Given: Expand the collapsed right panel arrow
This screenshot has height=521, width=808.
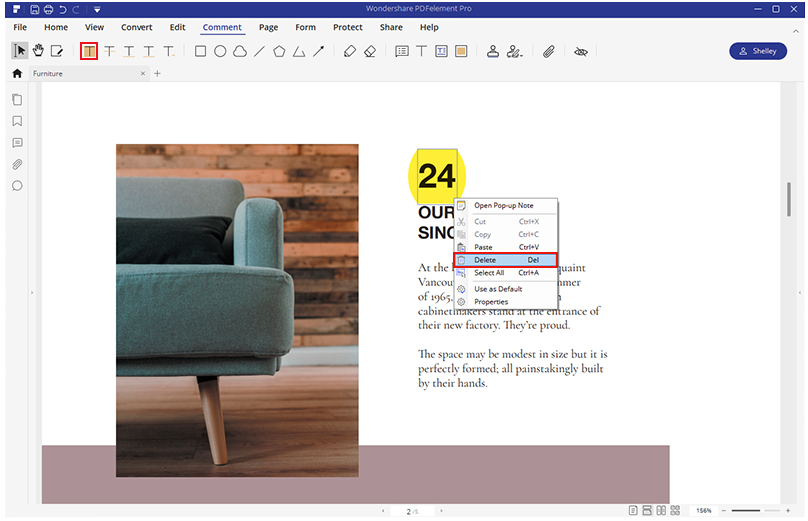Looking at the screenshot, I should pyautogui.click(x=800, y=293).
